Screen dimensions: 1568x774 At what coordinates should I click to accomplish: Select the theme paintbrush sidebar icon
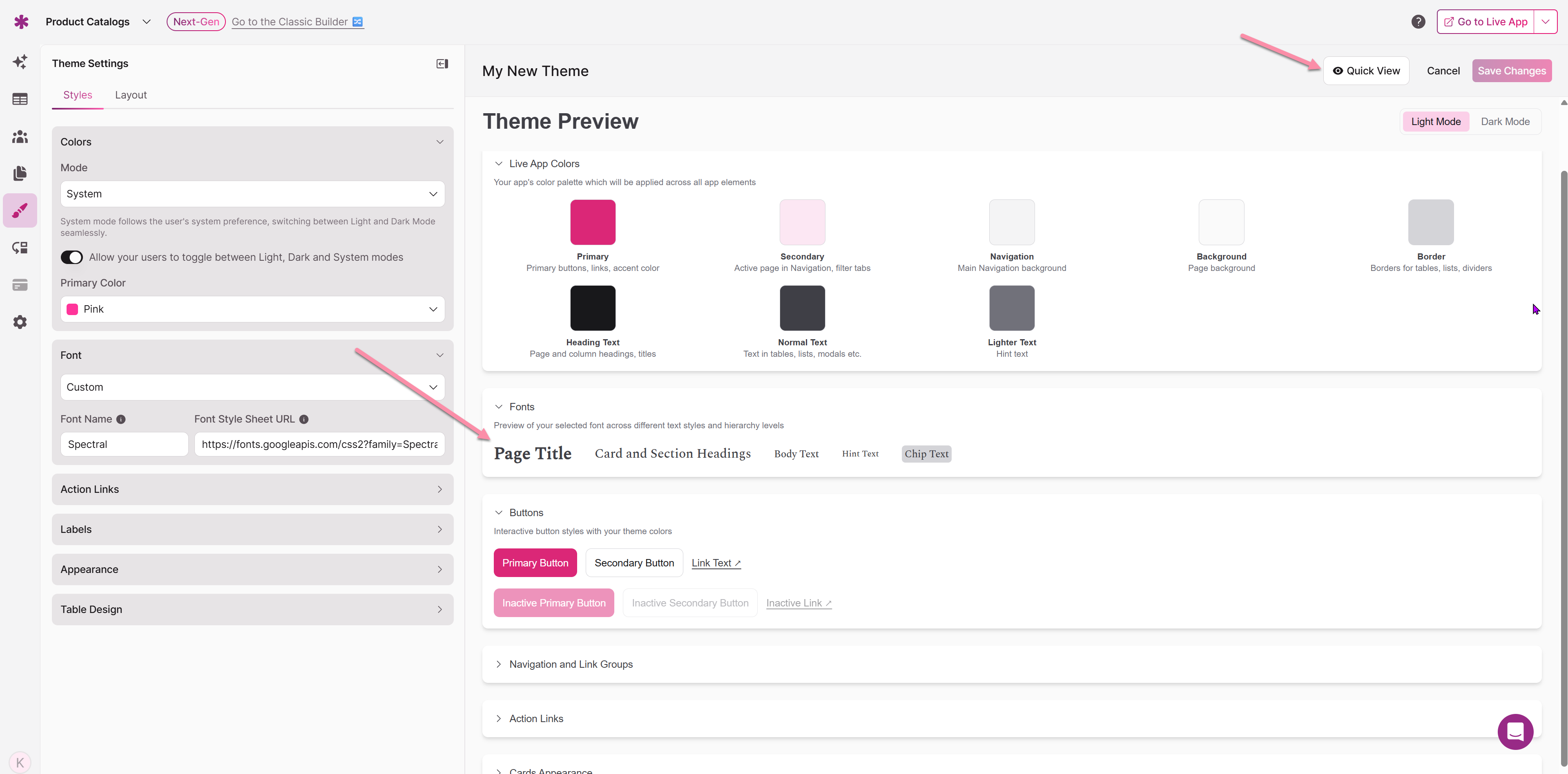click(x=20, y=210)
